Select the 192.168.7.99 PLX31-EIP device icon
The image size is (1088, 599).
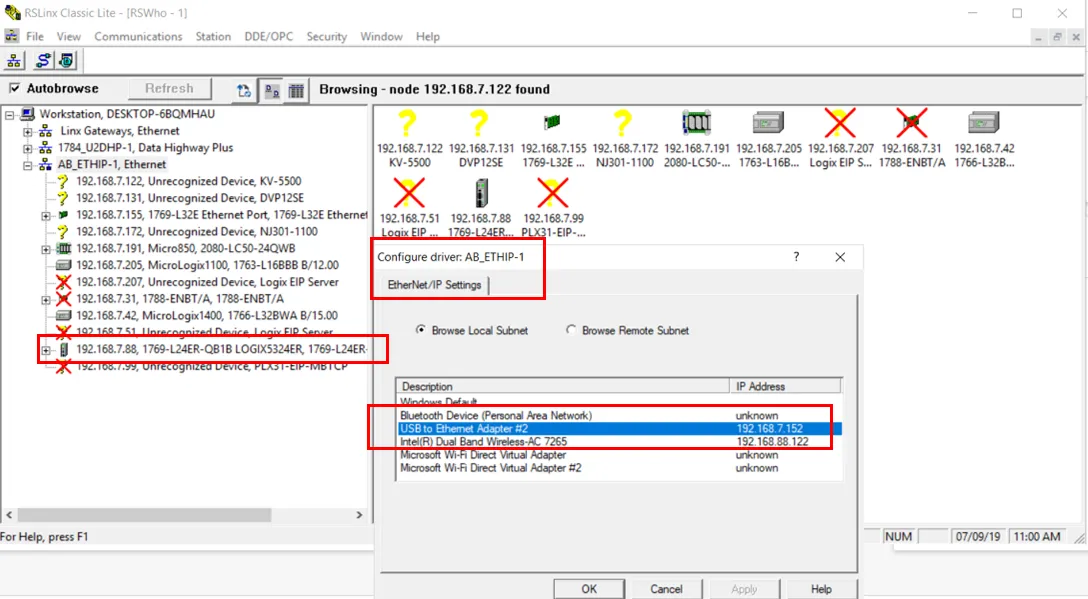coord(552,194)
